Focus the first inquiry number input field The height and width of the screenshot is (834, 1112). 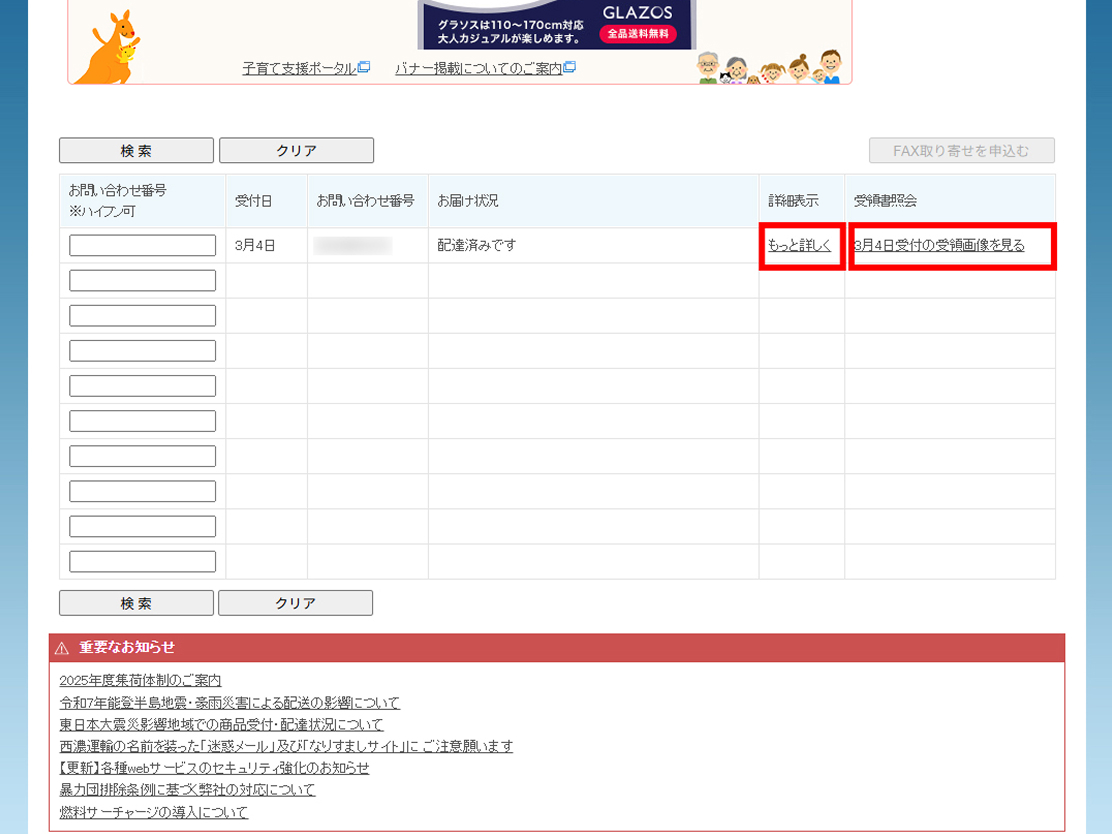pyautogui.click(x=143, y=245)
